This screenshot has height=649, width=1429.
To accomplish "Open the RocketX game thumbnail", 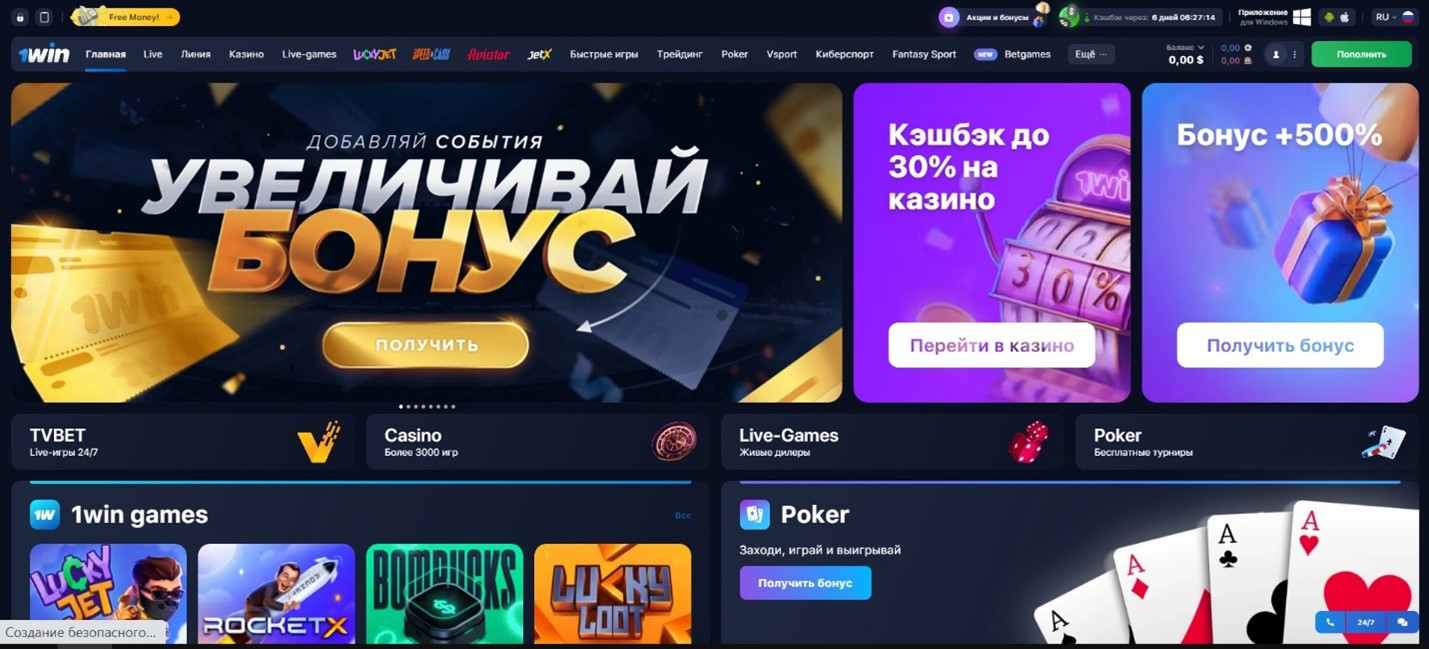I will [x=276, y=594].
